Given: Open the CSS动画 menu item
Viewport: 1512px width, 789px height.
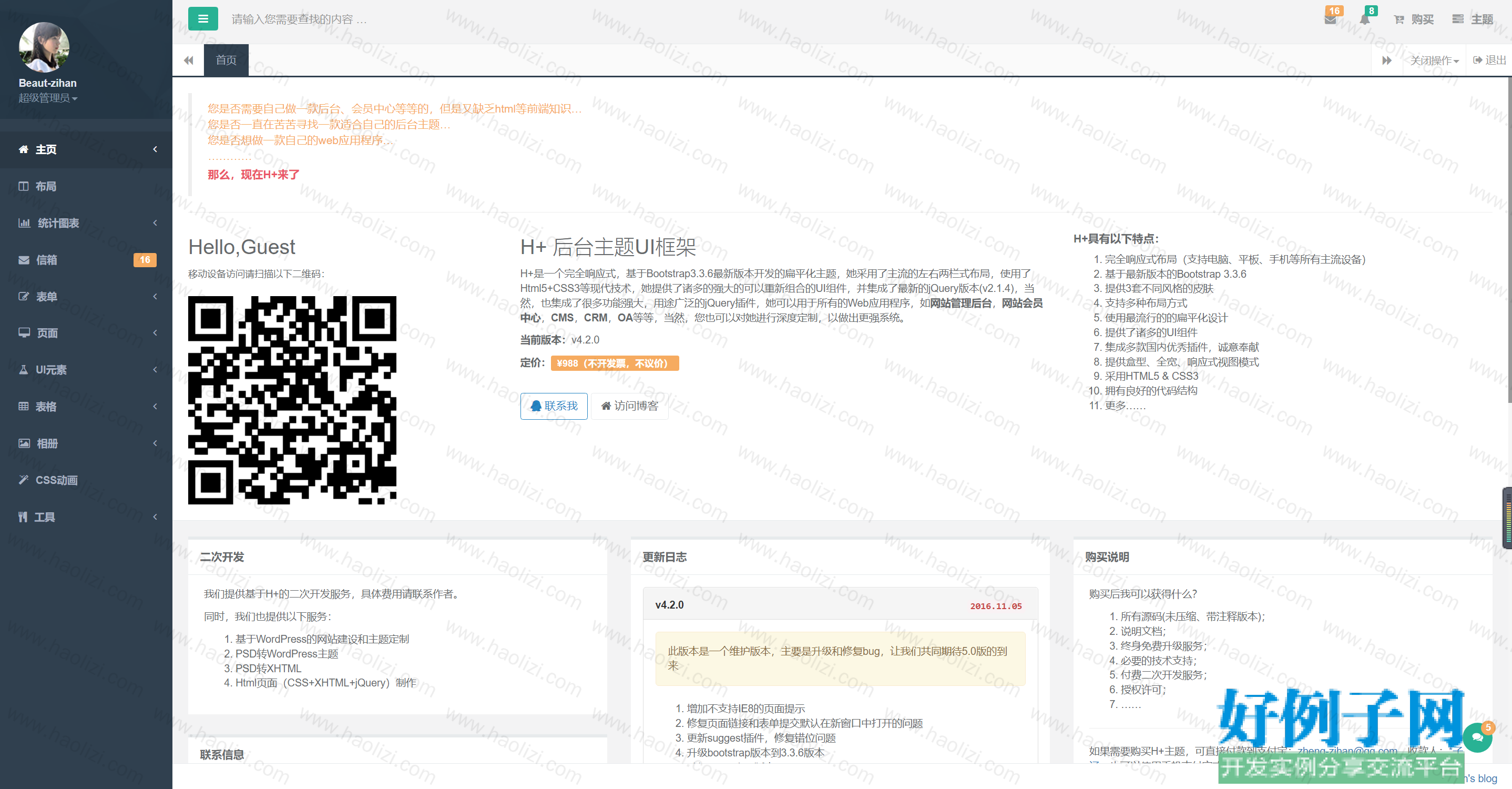Looking at the screenshot, I should click(x=86, y=480).
